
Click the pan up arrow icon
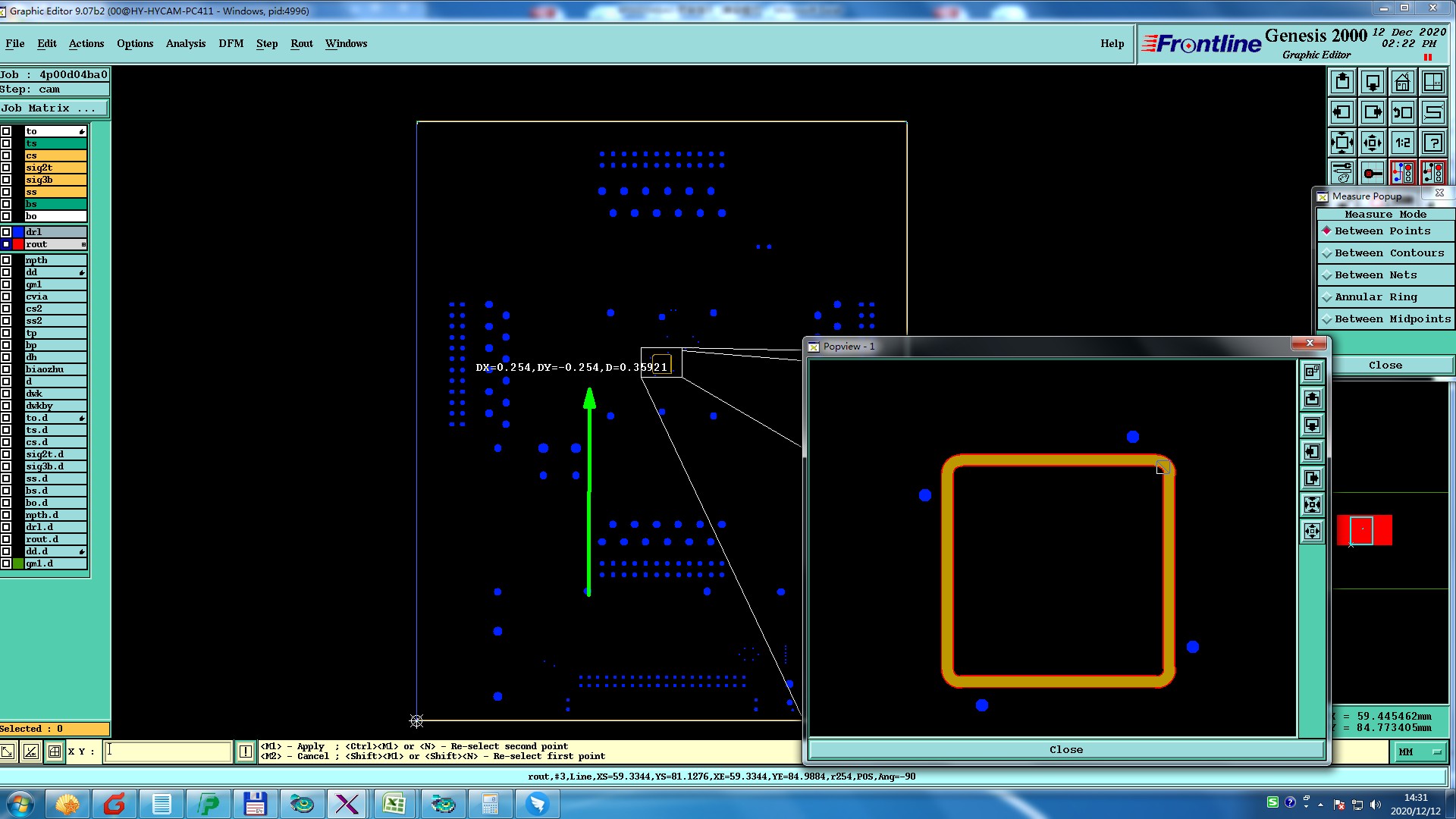pyautogui.click(x=1341, y=82)
